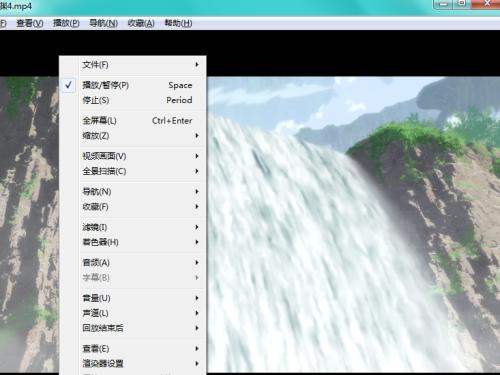
Task: Click the waterfall video playback area
Action: click(353, 224)
